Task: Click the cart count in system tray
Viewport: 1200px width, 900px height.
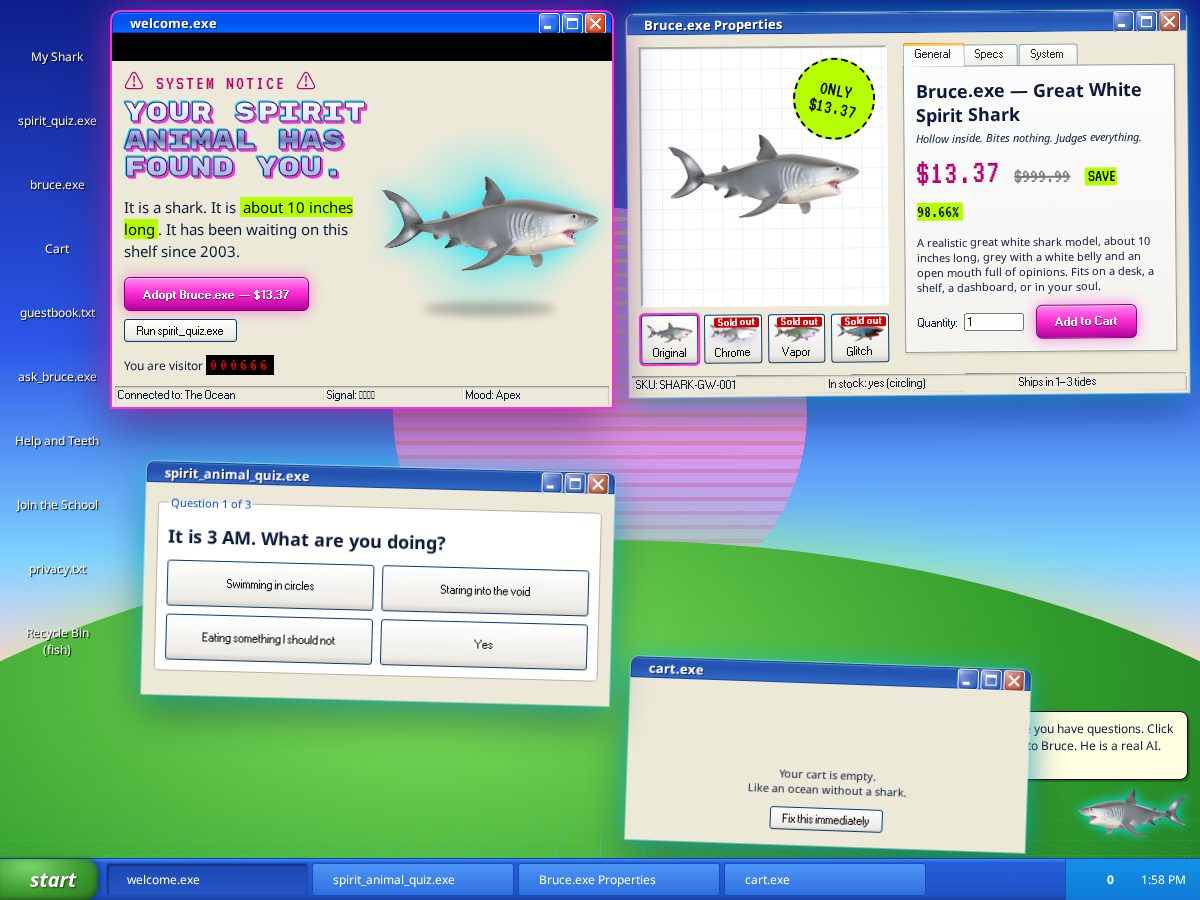Action: click(x=1110, y=880)
